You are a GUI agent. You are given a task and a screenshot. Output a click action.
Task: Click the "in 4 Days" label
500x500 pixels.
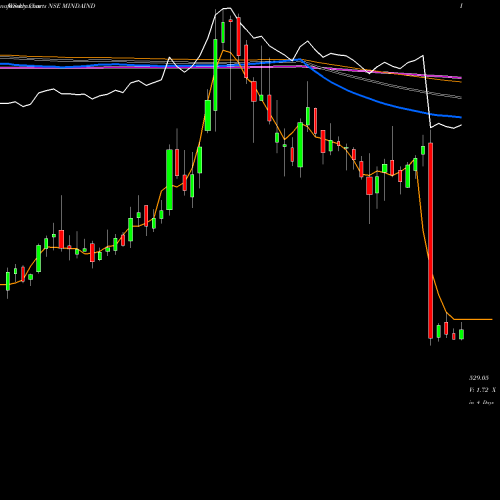[481, 403]
